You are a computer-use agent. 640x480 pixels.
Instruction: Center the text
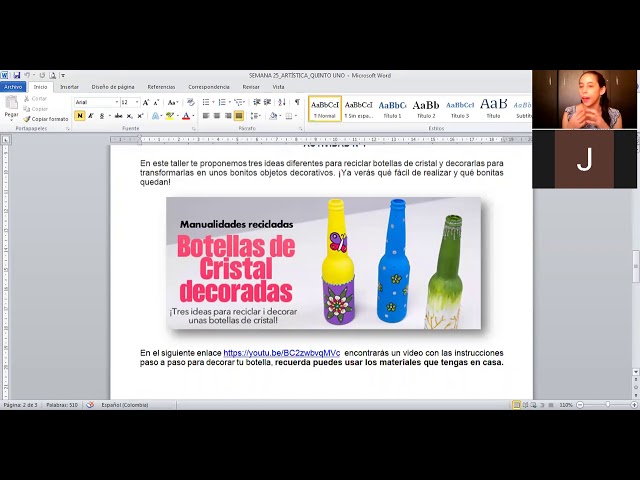pos(217,116)
